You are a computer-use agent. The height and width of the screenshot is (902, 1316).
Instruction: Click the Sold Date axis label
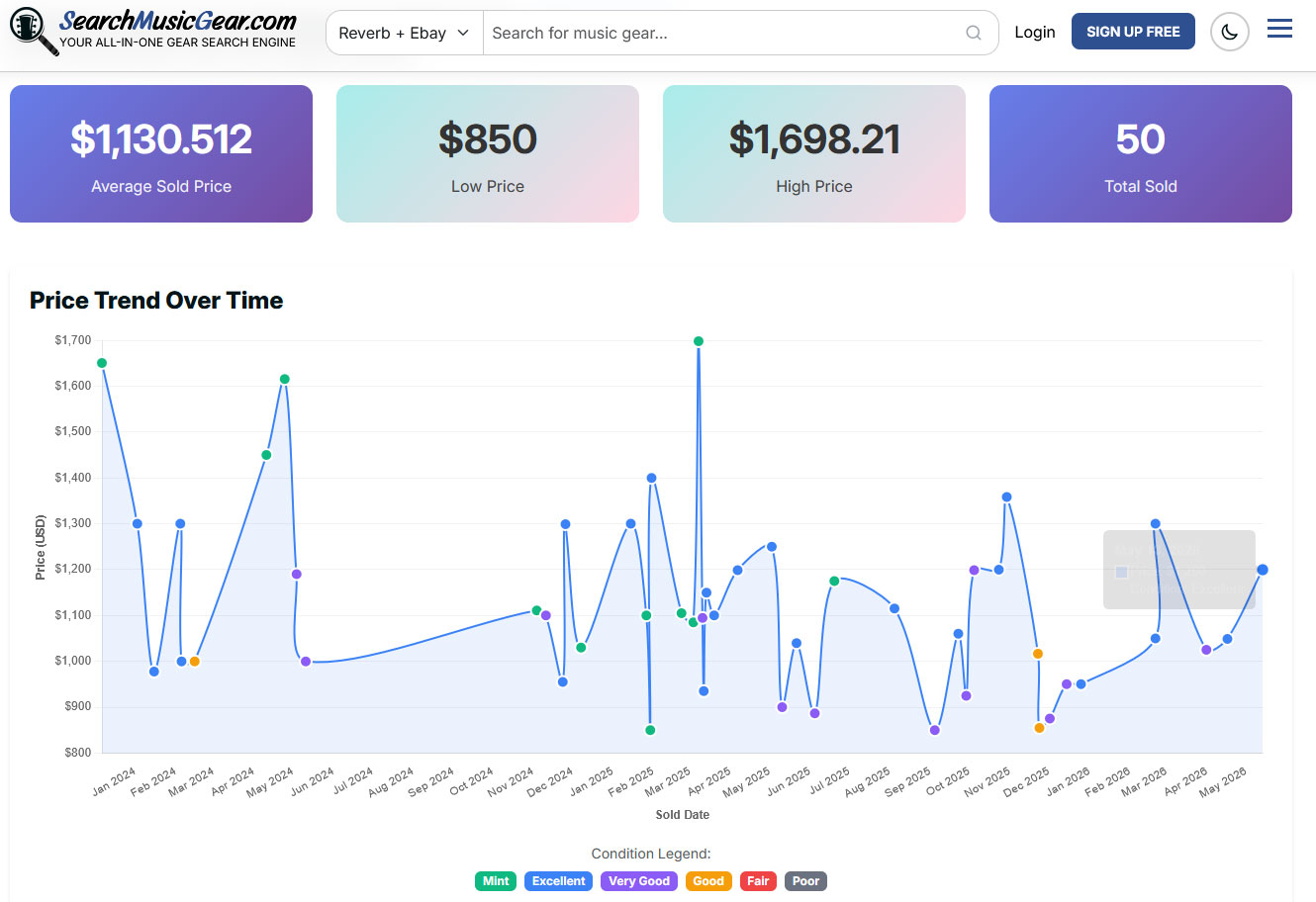683,815
